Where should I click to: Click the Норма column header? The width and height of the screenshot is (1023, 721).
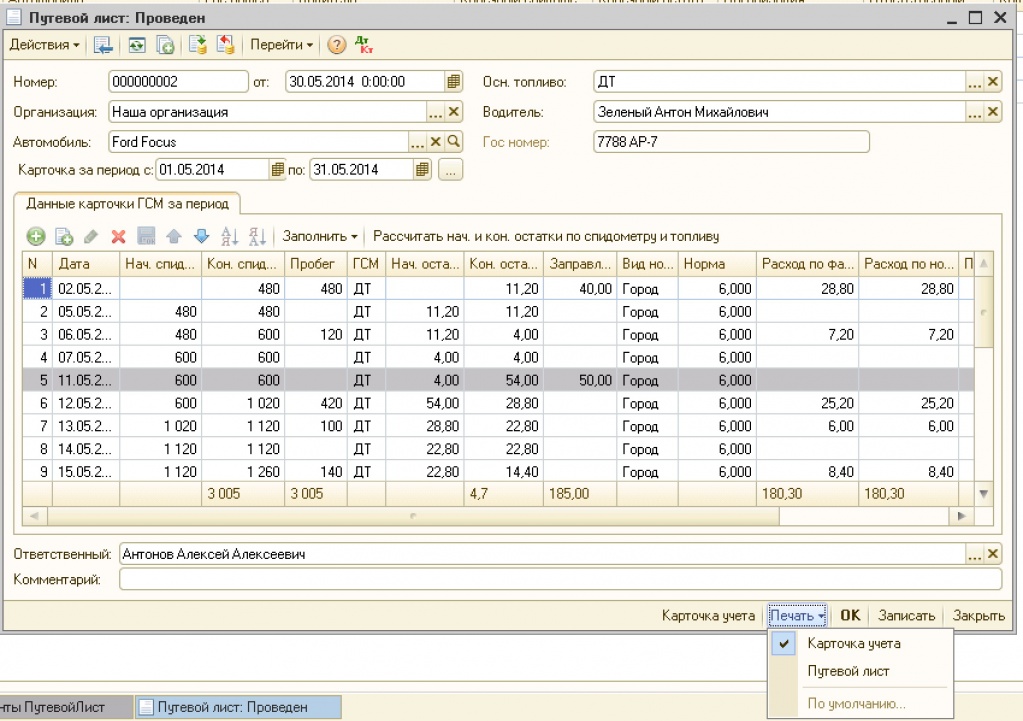(x=717, y=264)
